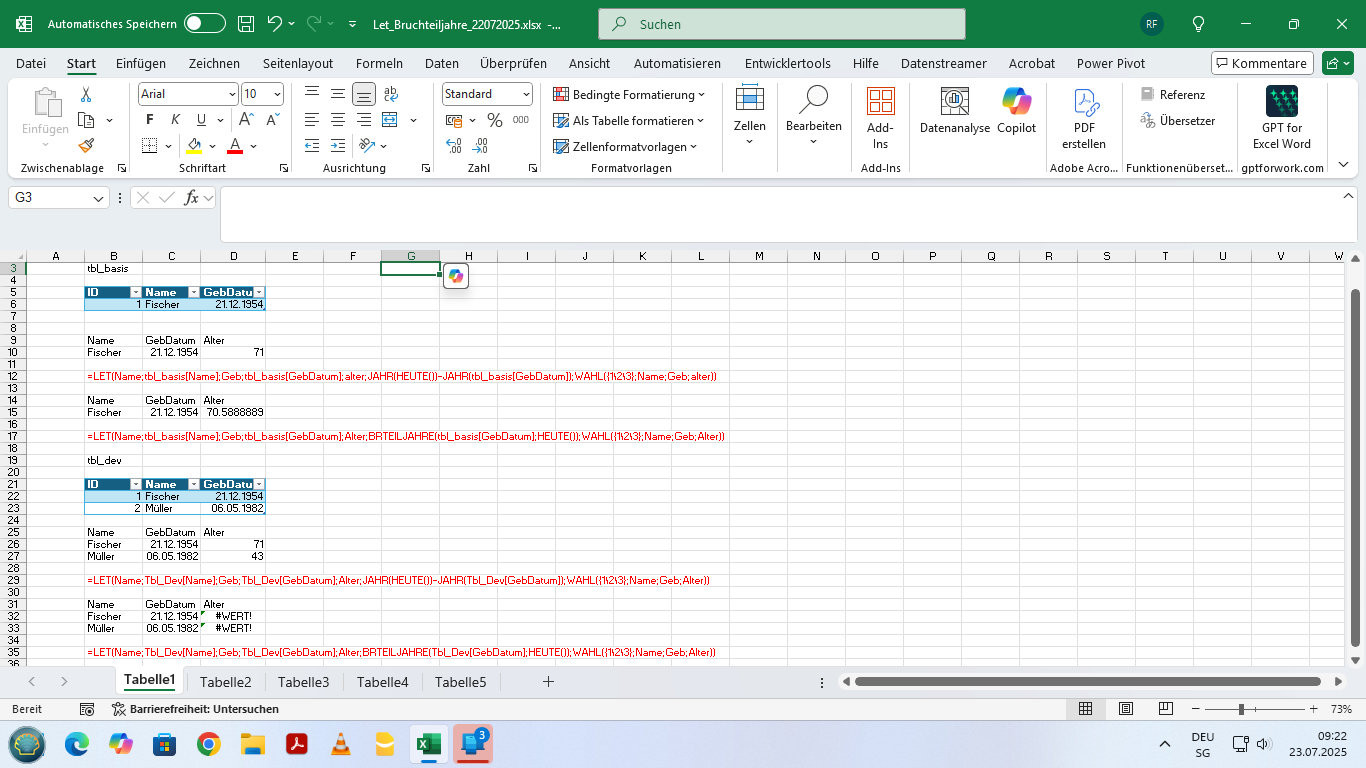This screenshot has height=768, width=1366.
Task: Open the Power Pivot ribbon tab
Action: (1111, 63)
